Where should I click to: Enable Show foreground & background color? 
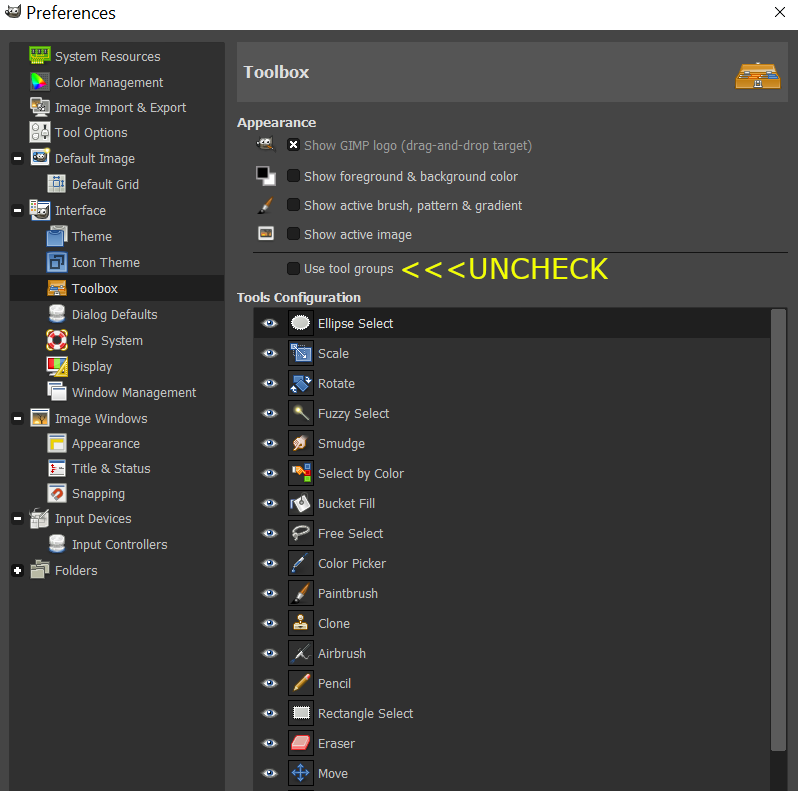[293, 176]
